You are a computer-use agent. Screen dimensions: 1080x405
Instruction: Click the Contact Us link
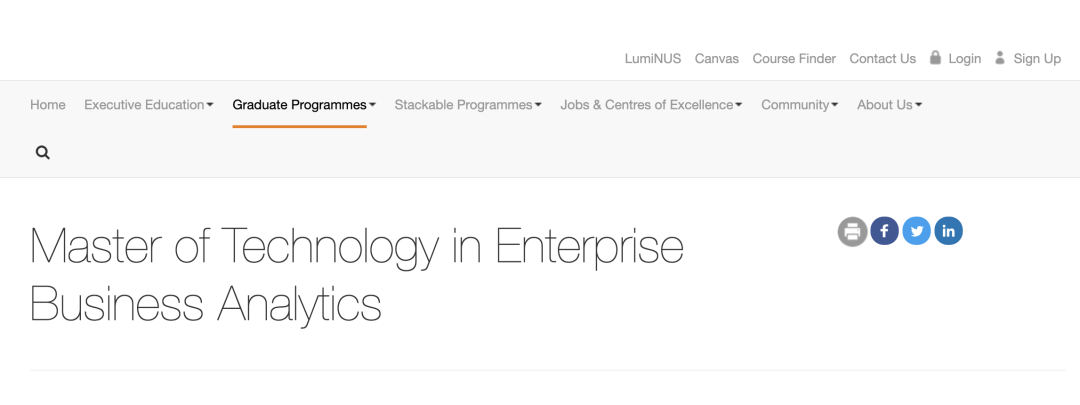click(x=882, y=59)
